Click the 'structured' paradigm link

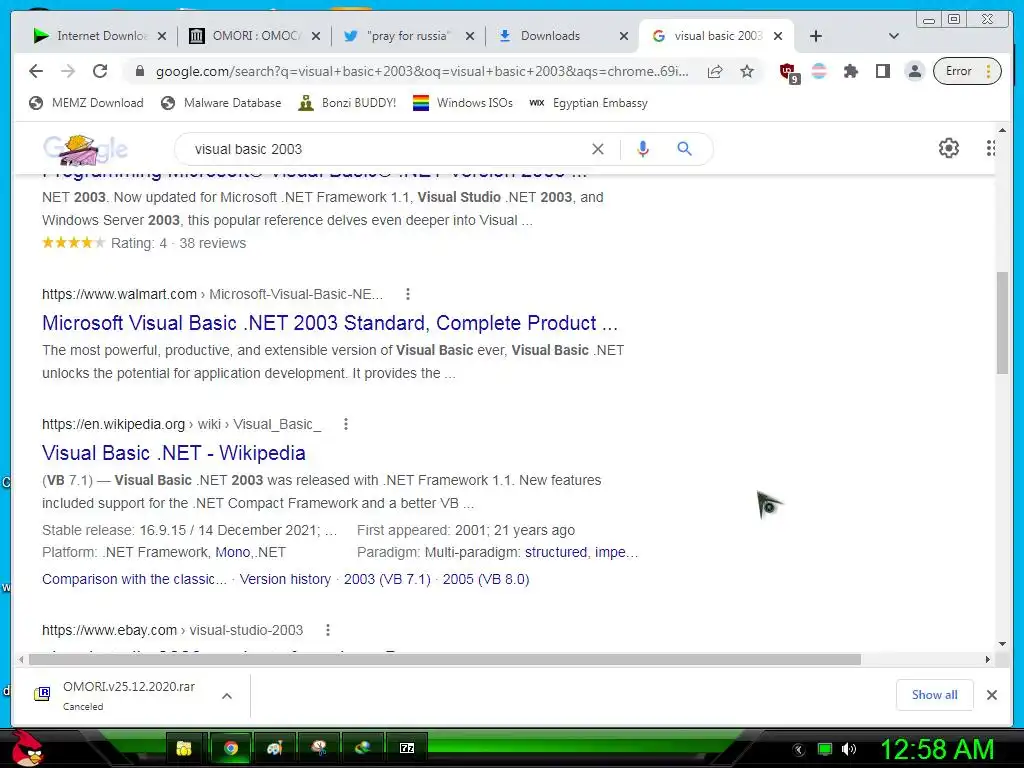pyautogui.click(x=556, y=552)
